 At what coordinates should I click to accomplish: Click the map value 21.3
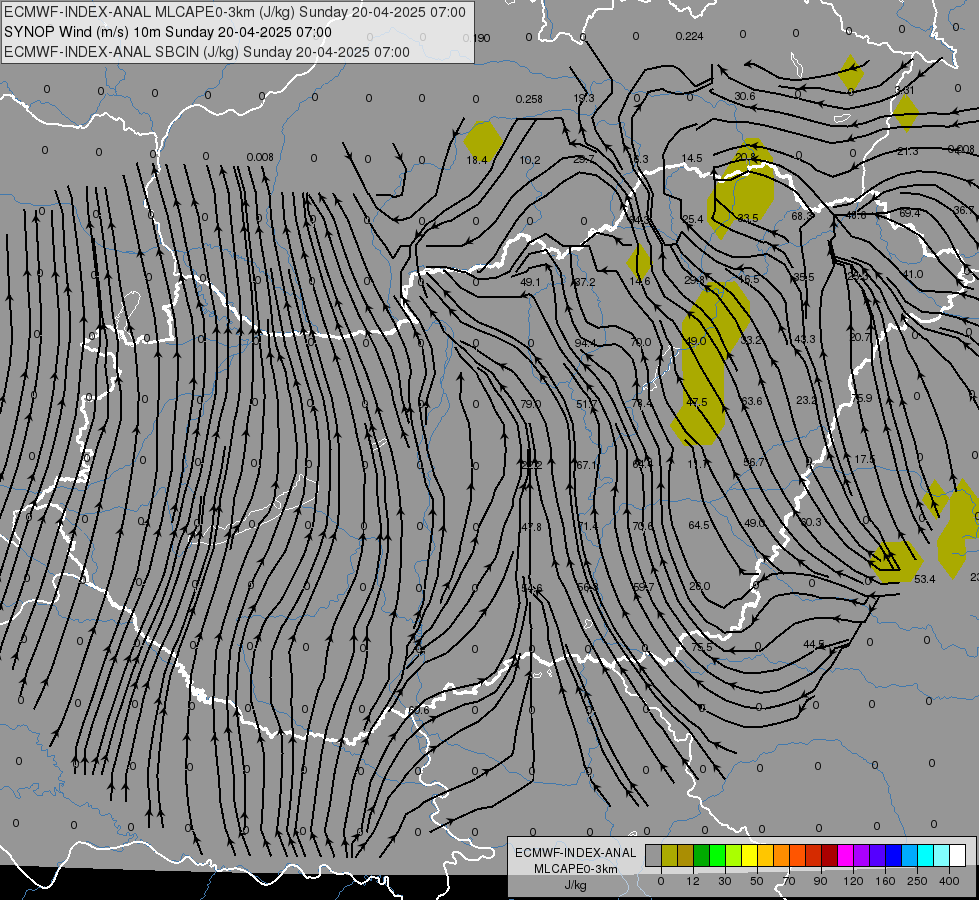click(907, 152)
